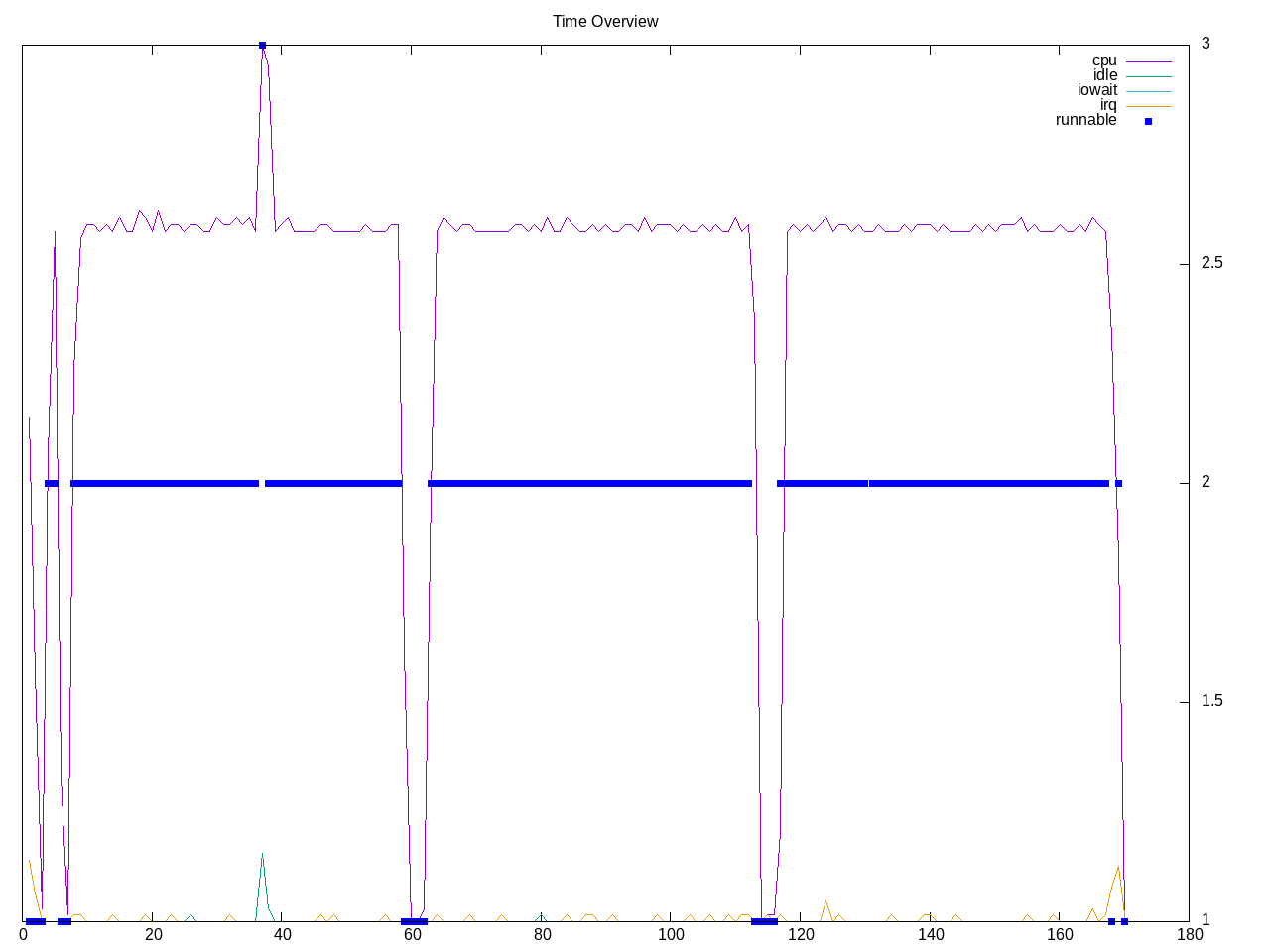
Task: Click the y-axis tick label 3
Action: (1206, 44)
